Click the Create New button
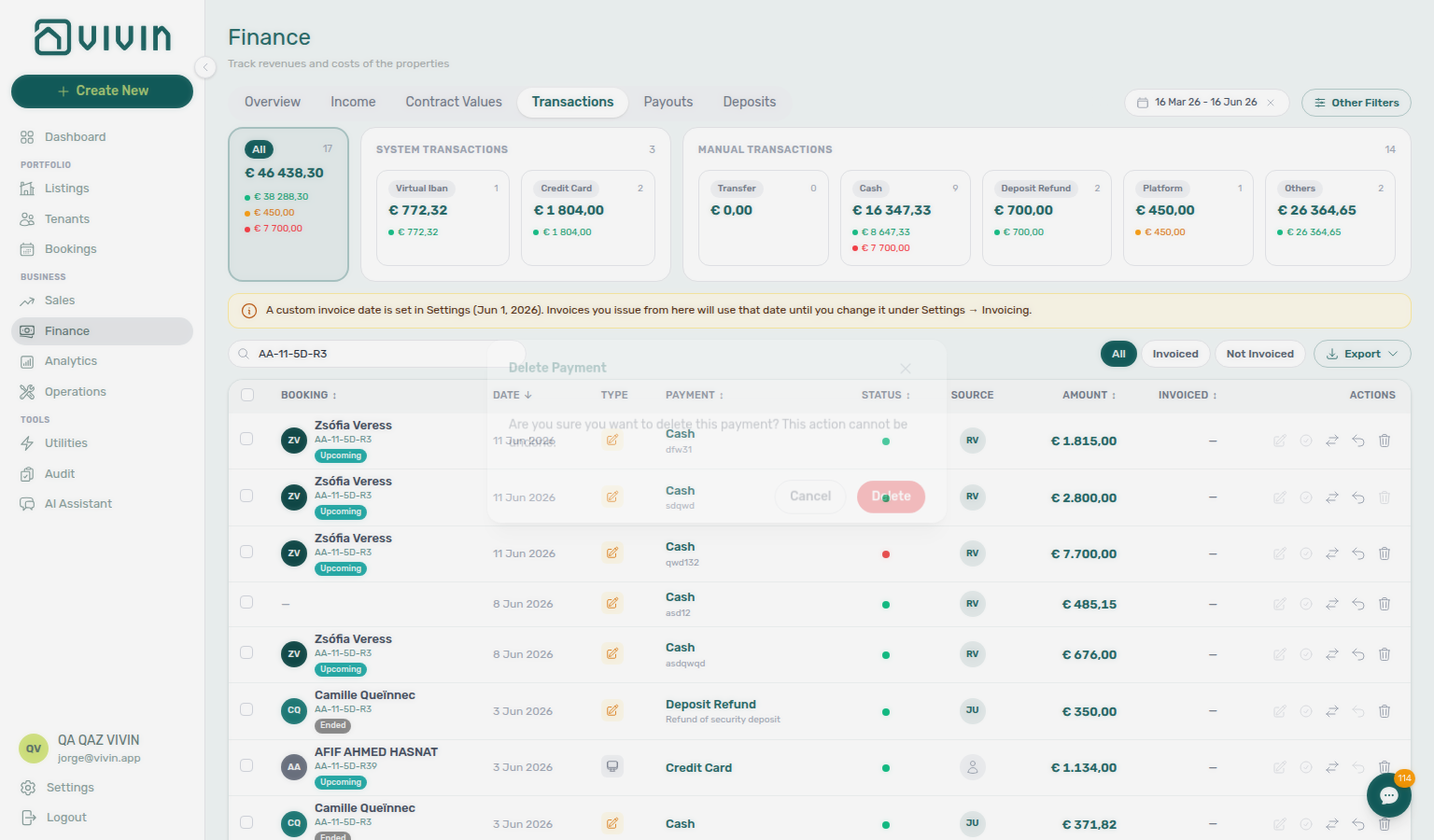The width and height of the screenshot is (1434, 840). [x=102, y=91]
